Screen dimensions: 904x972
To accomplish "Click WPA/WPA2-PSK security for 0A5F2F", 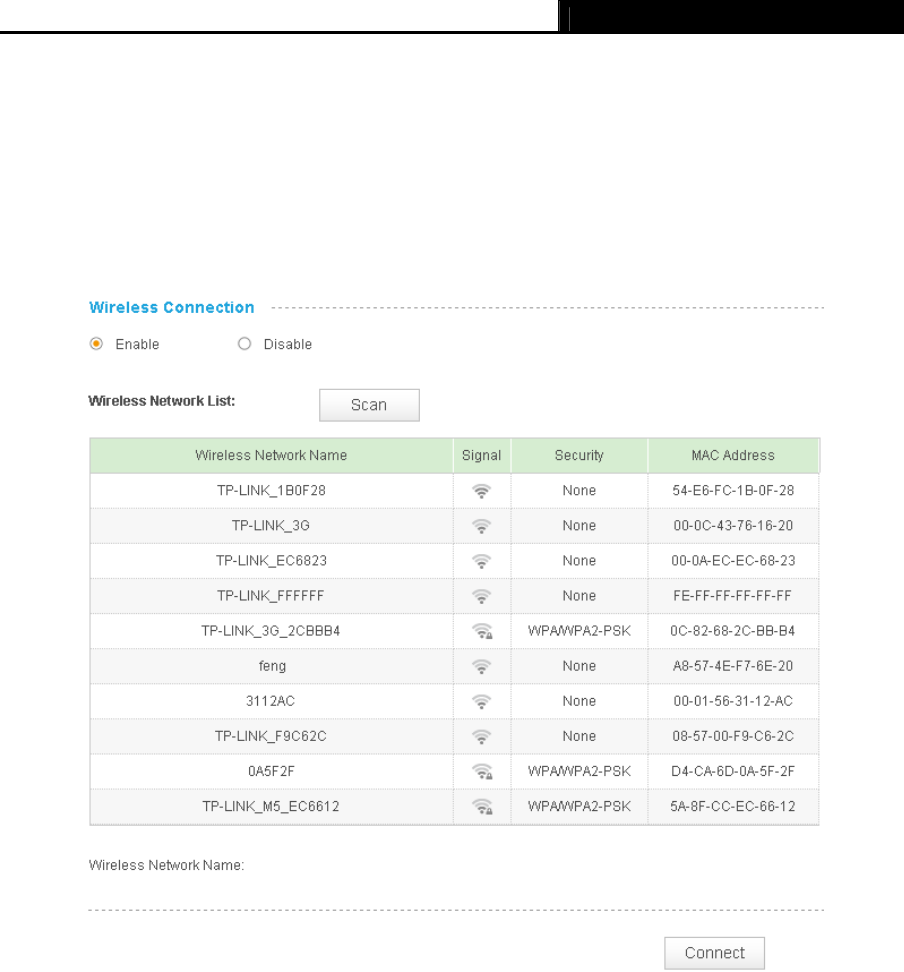I will pos(579,771).
